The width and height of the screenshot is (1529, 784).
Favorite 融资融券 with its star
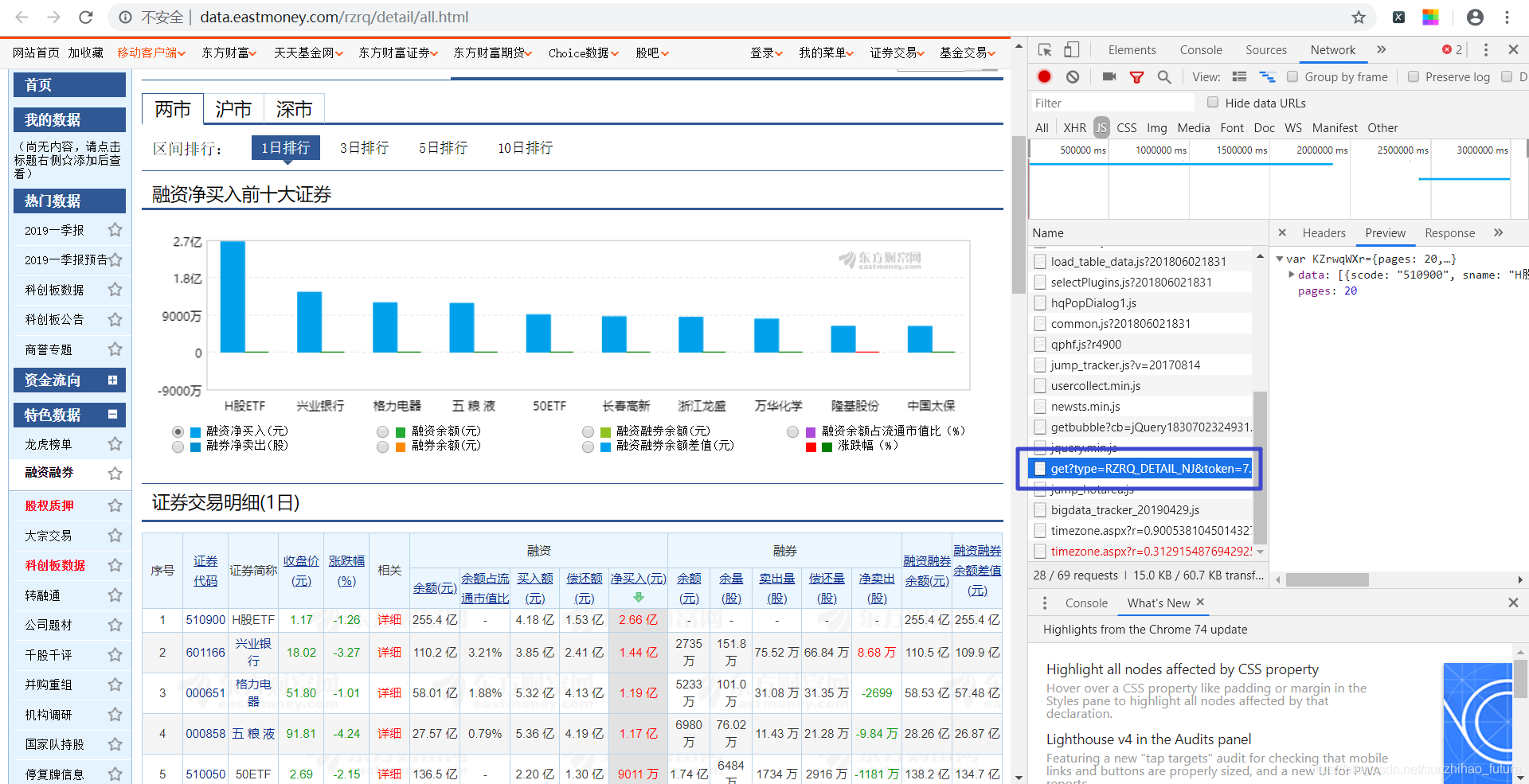click(115, 474)
